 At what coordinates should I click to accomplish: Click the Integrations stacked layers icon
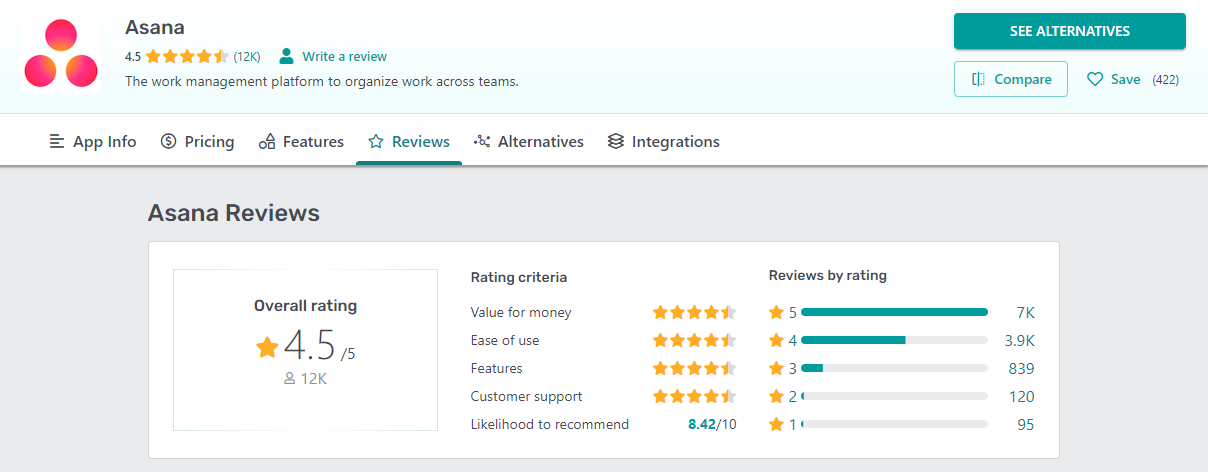pos(616,142)
